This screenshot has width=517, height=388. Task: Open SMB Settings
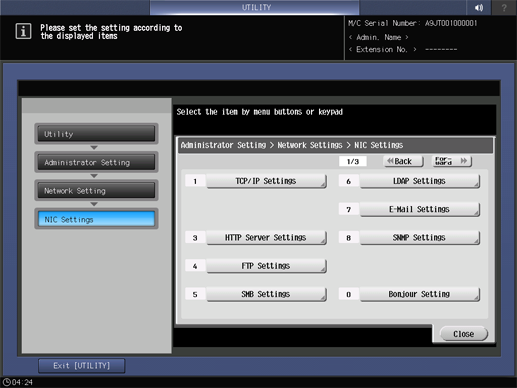pos(266,294)
